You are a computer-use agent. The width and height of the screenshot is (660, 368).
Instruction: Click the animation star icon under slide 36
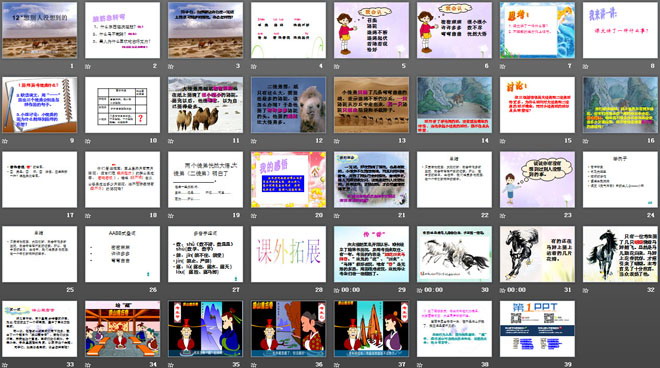254,364
